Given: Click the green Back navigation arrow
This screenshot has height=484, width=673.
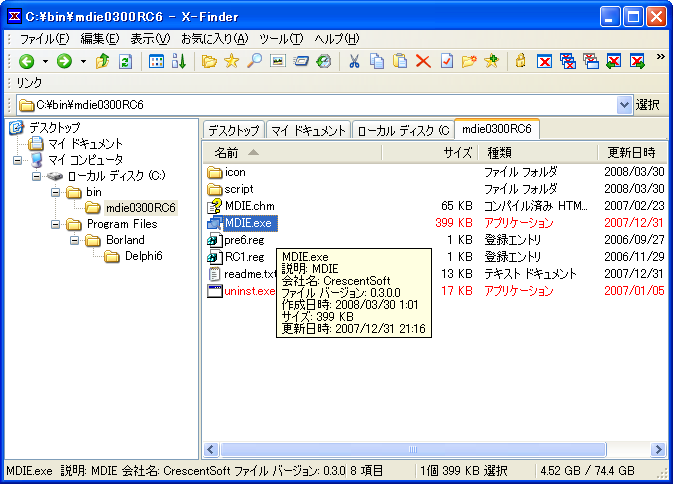Looking at the screenshot, I should click(27, 62).
